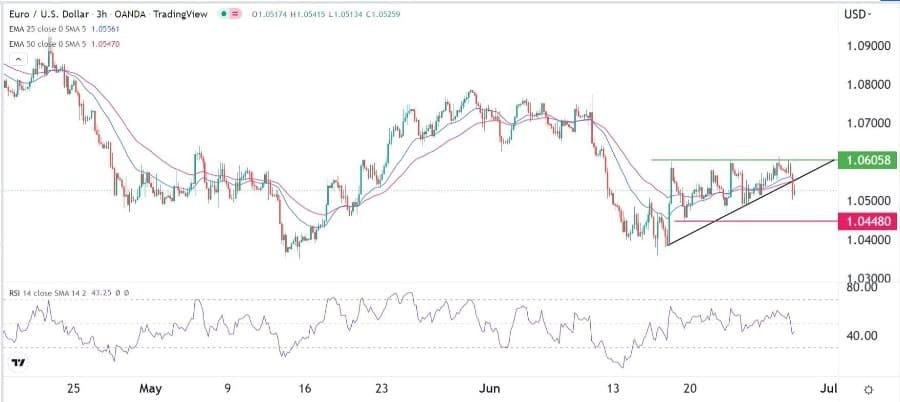Open chart settings gear icon
The height and width of the screenshot is (402, 900).
click(x=869, y=389)
